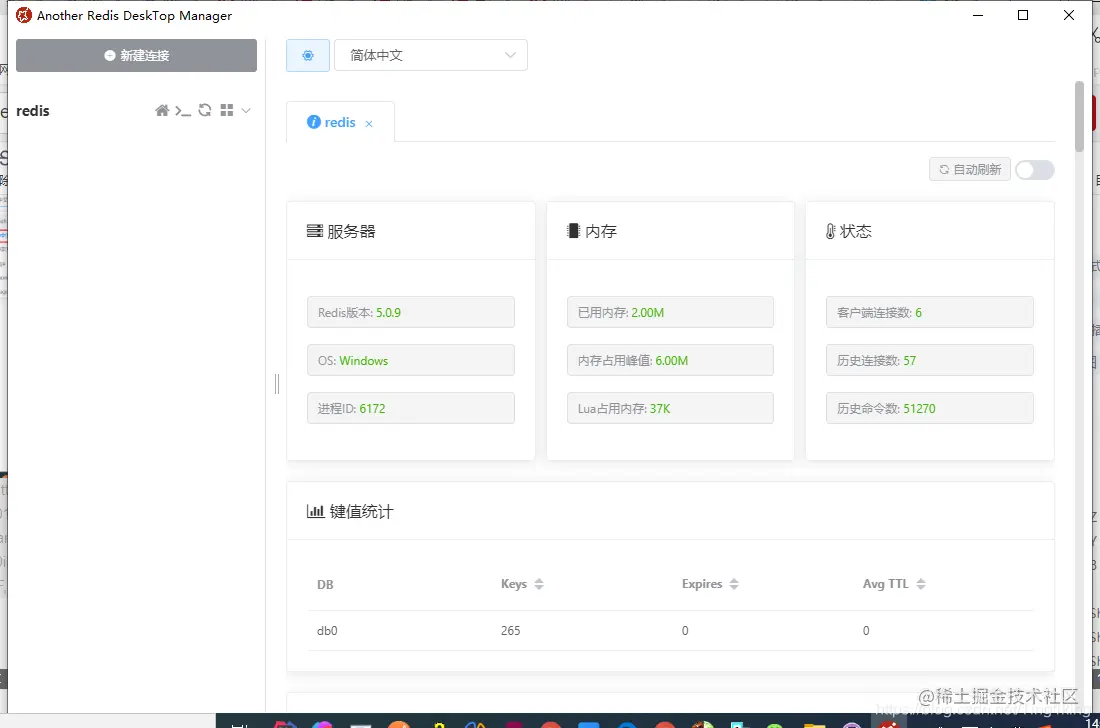Click the 键值统计 chart icon
This screenshot has height=728, width=1100.
[316, 511]
